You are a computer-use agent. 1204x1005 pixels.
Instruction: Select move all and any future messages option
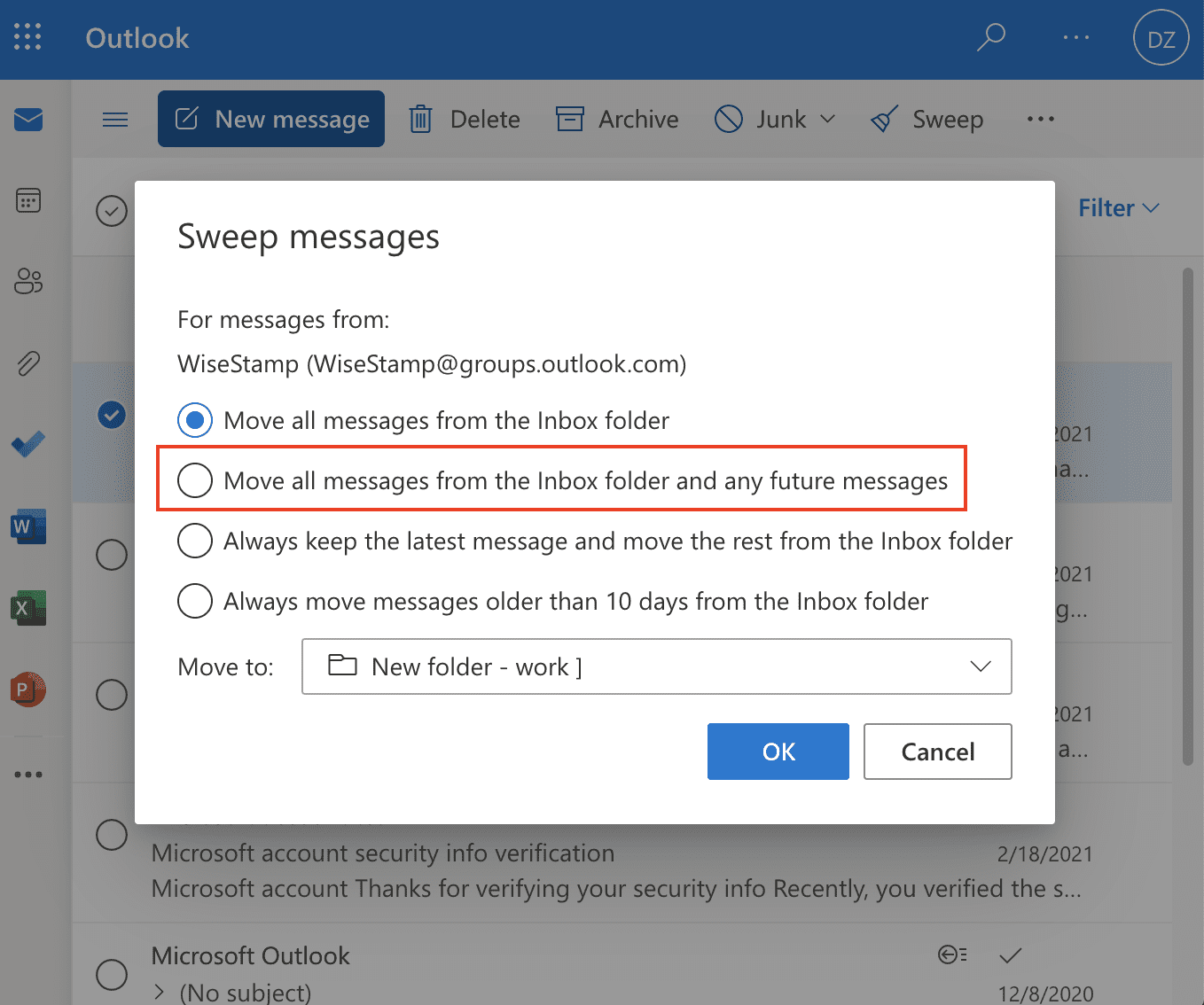tap(195, 480)
